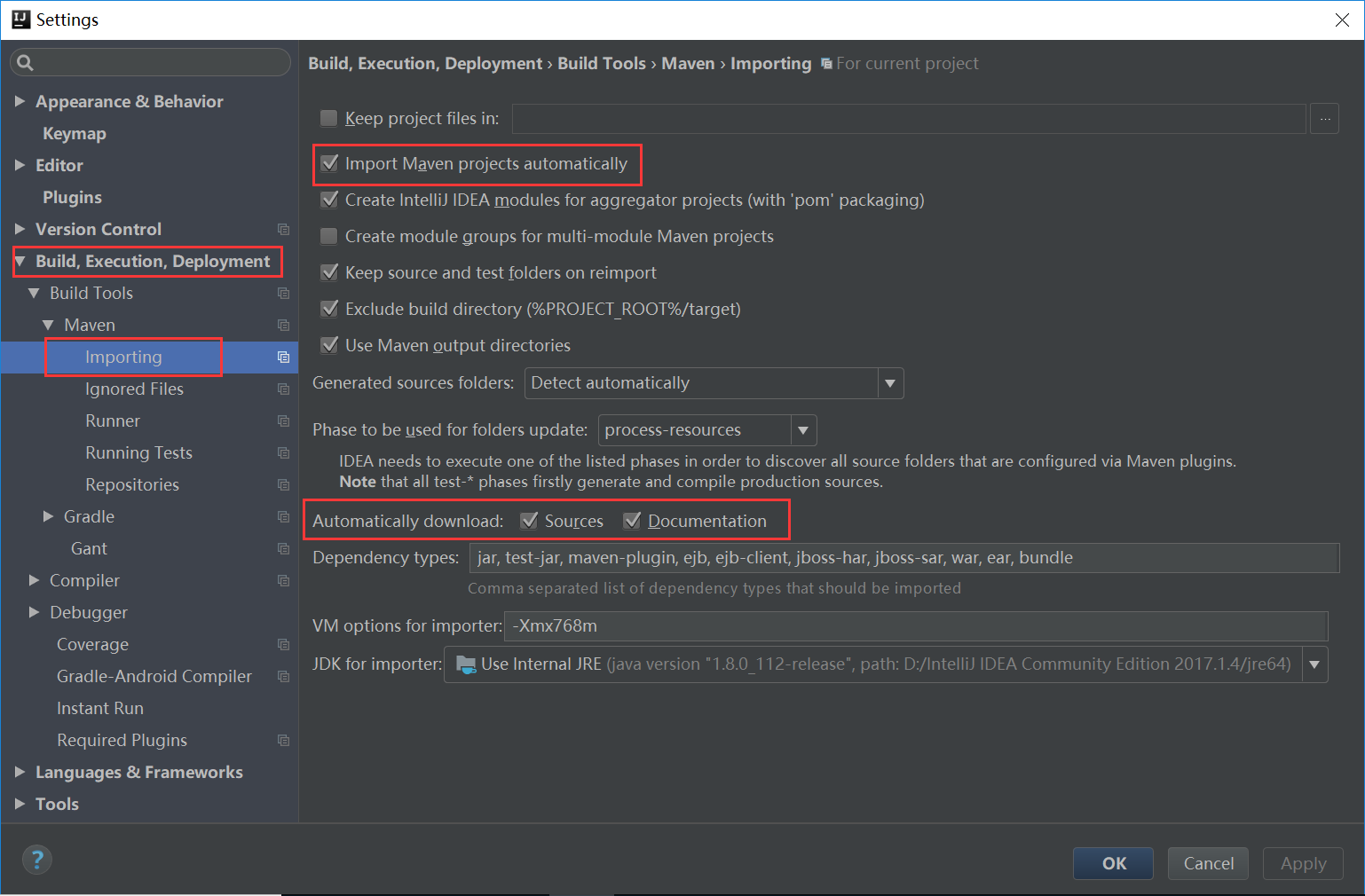Click project-level icon beside Coverage
1365x896 pixels.
(x=283, y=644)
